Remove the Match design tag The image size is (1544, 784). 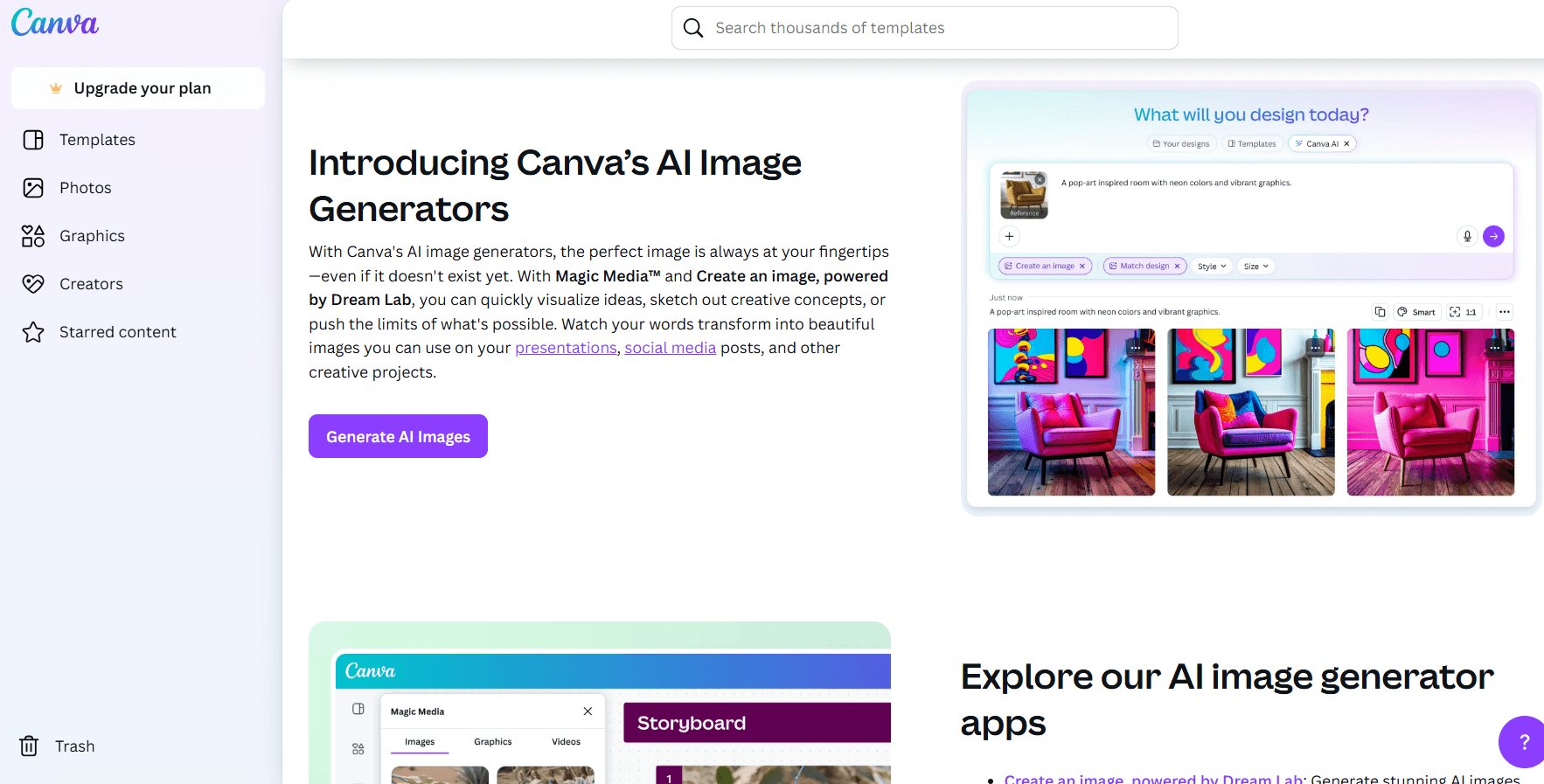pos(1177,267)
